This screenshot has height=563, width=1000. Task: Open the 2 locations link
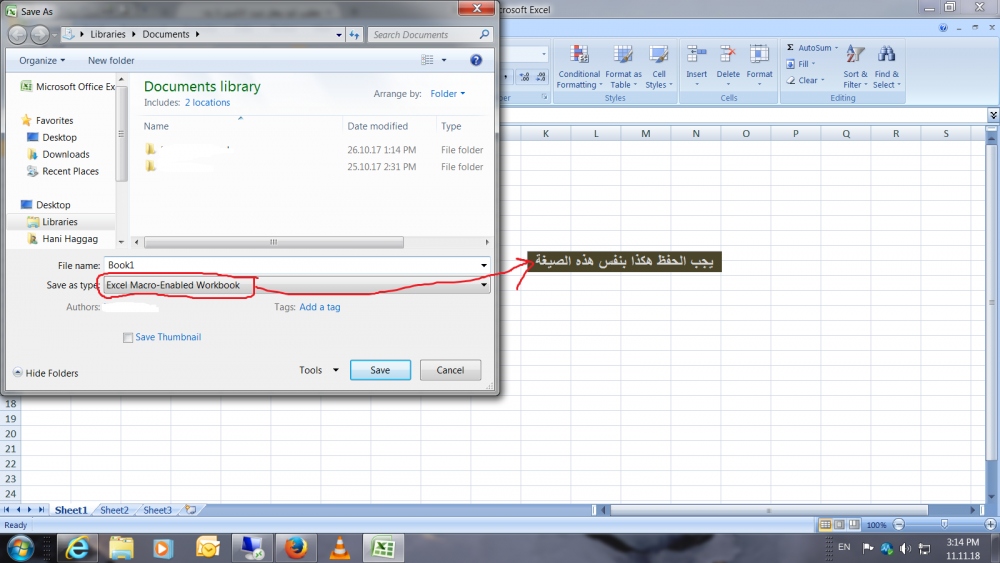[207, 103]
